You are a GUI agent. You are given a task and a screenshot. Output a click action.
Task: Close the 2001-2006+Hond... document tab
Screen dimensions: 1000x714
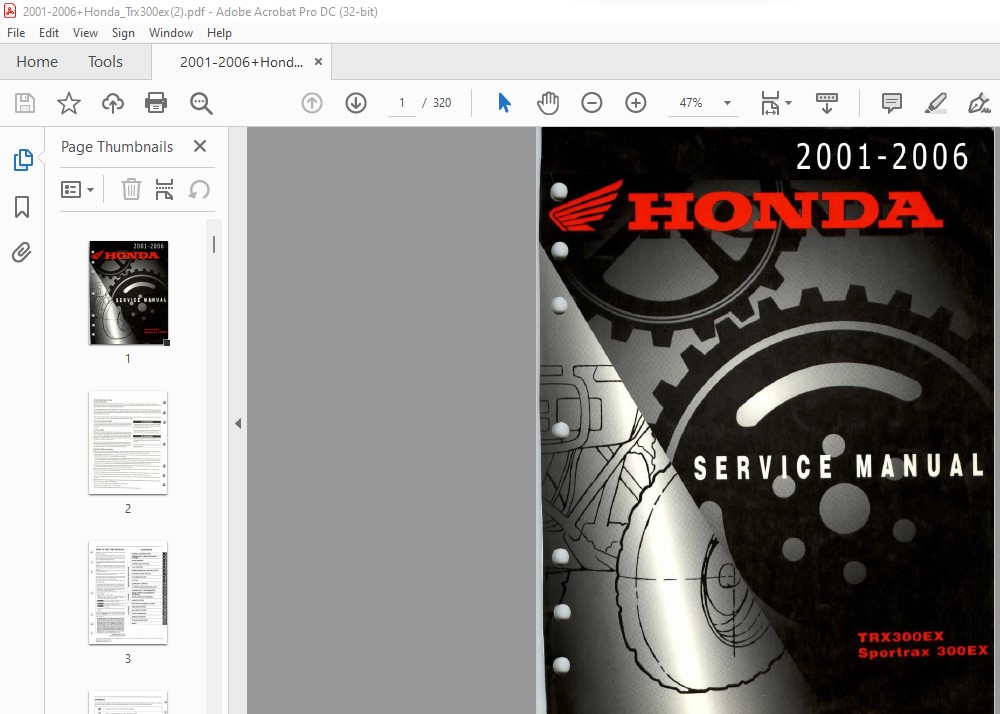pyautogui.click(x=318, y=61)
